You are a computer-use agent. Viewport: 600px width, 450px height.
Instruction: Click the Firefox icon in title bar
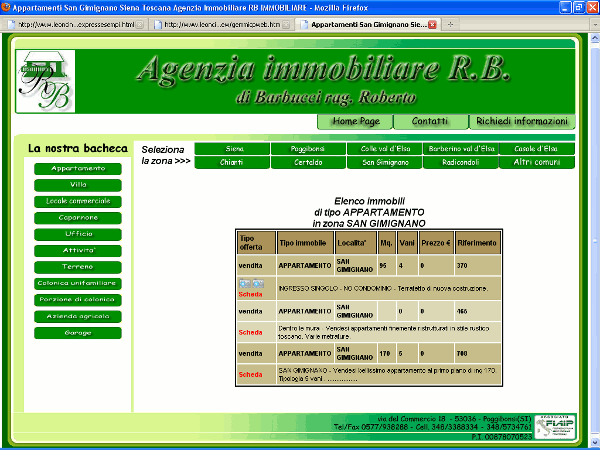6,7
